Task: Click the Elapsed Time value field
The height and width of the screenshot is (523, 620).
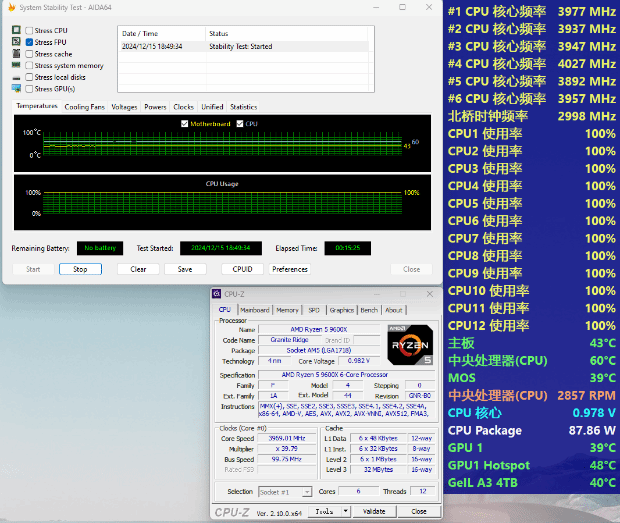Action: click(348, 248)
